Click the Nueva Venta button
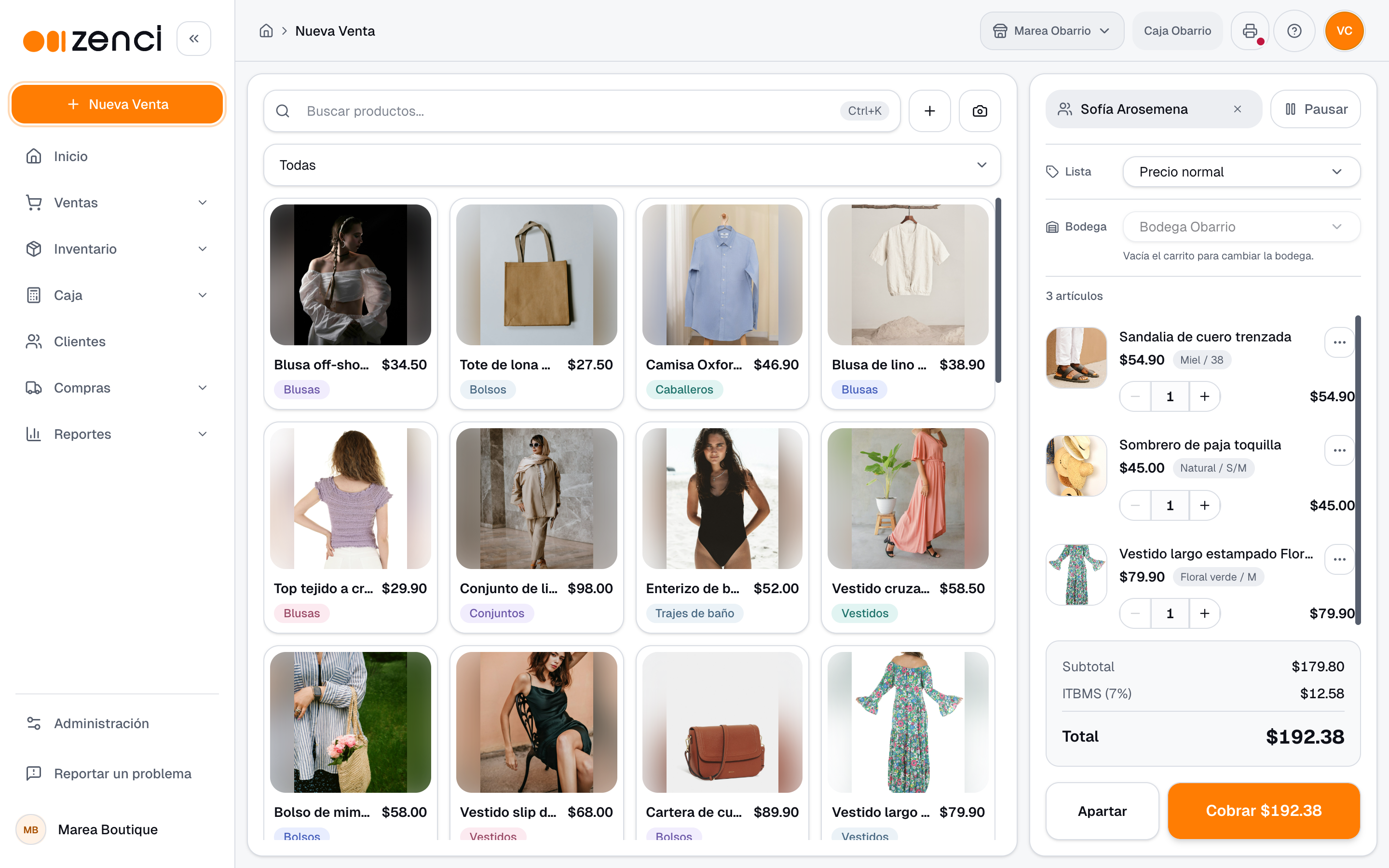This screenshot has height=868, width=1389. tap(117, 105)
